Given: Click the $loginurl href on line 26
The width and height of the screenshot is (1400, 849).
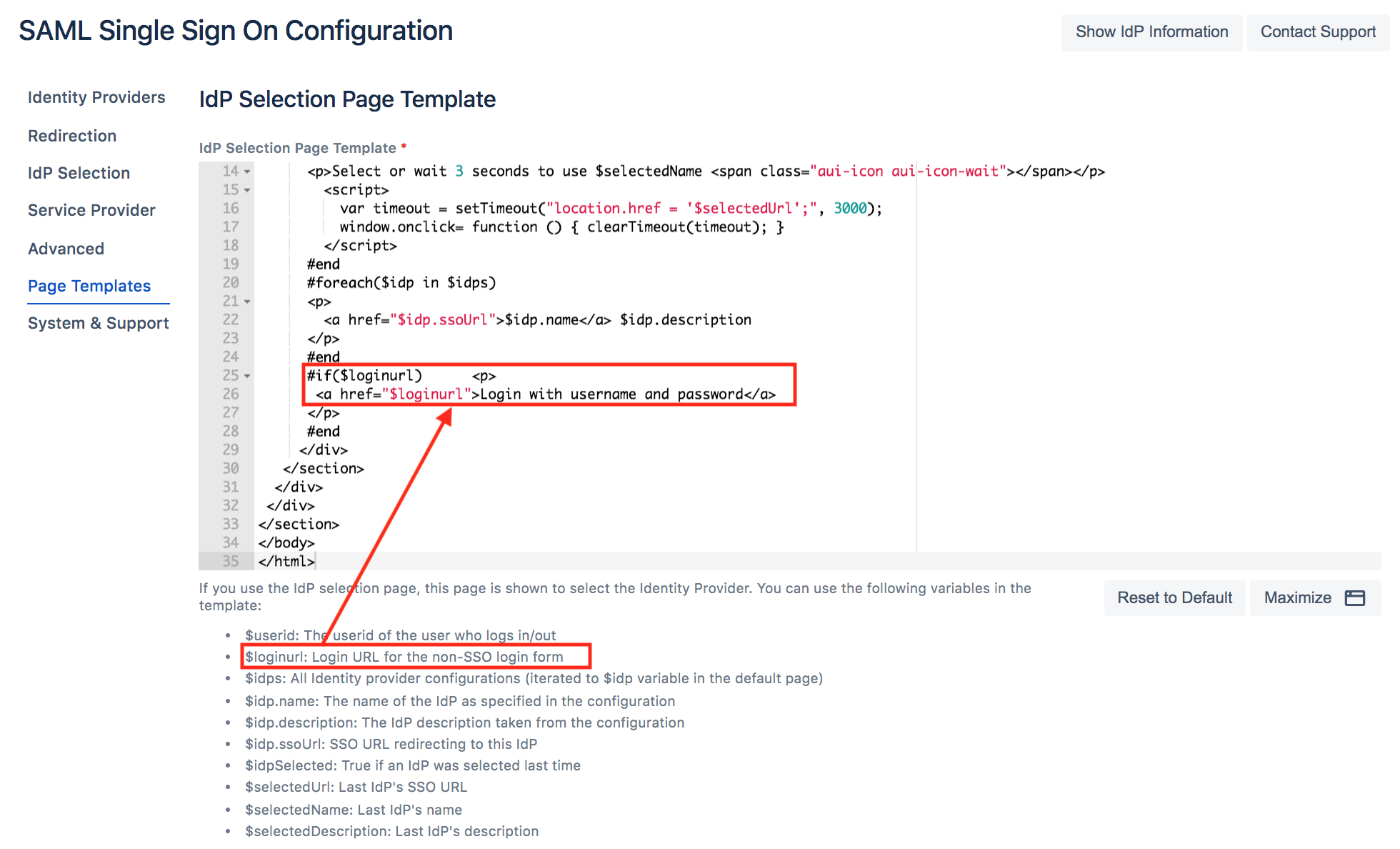Looking at the screenshot, I should (x=426, y=394).
